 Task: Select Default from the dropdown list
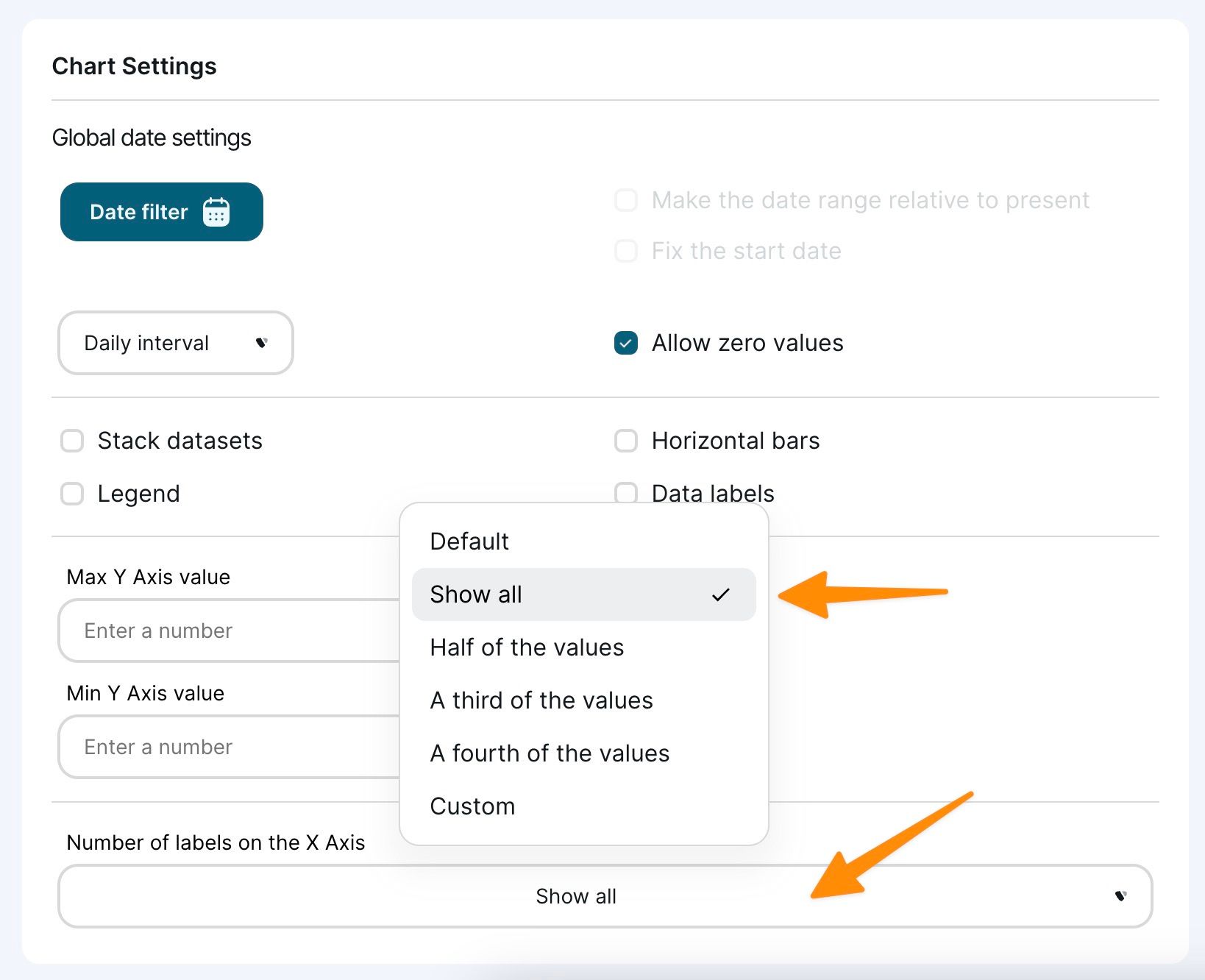point(469,542)
